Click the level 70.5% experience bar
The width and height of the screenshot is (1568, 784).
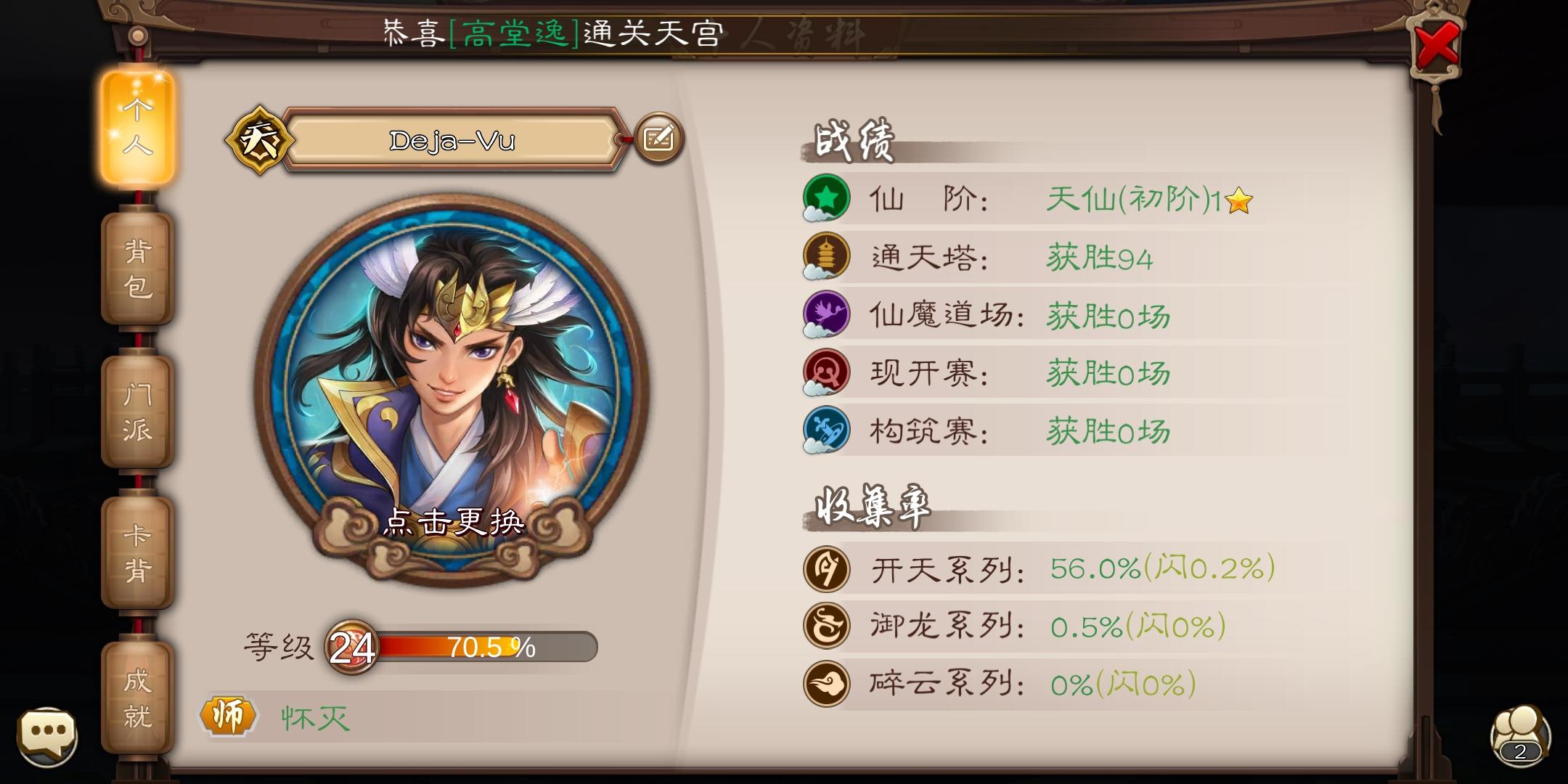485,647
